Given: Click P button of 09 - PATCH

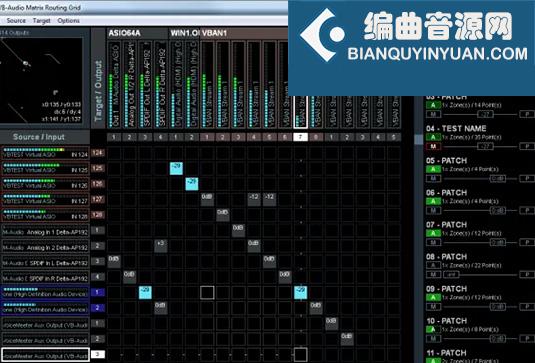Looking at the screenshot, I should [x=527, y=307].
